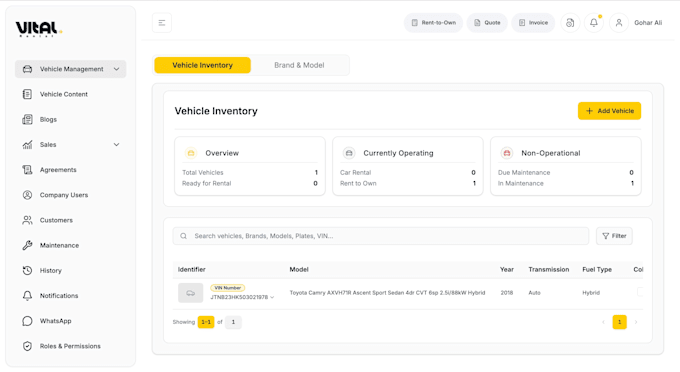The width and height of the screenshot is (680, 372).
Task: Click the Toyota Camry model text
Action: point(387,293)
